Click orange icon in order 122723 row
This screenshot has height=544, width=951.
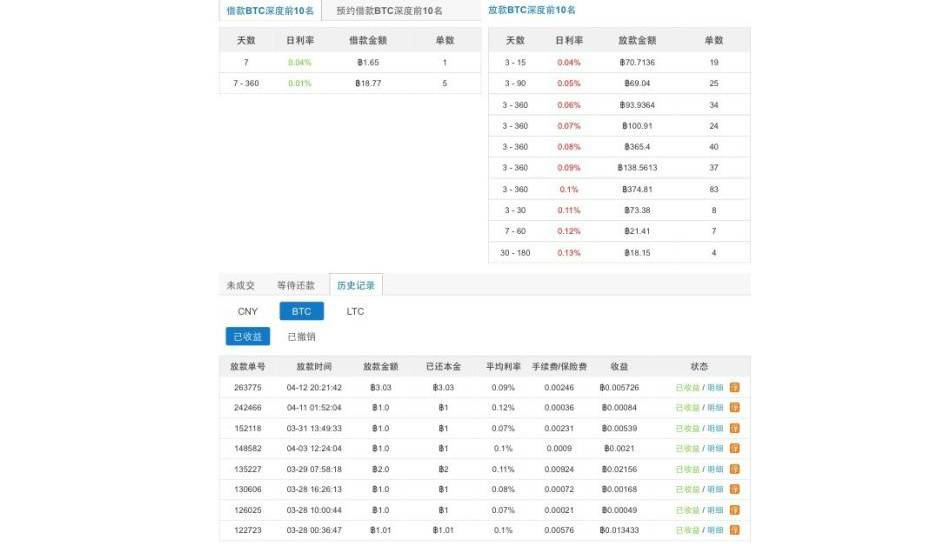pos(734,530)
